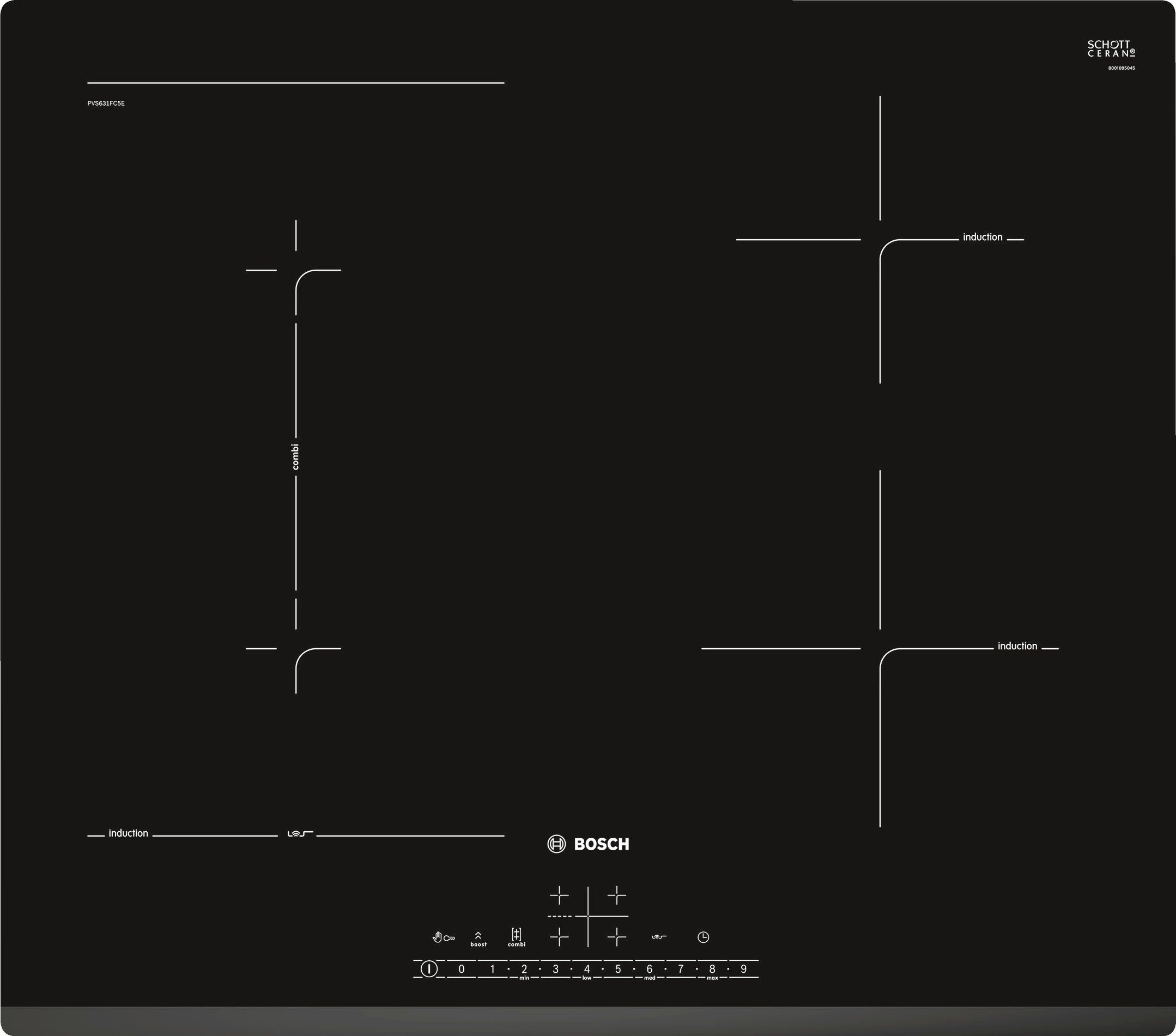Image resolution: width=1176 pixels, height=1036 pixels.
Task: Select the front-left cooking zone
Action: click(x=559, y=937)
